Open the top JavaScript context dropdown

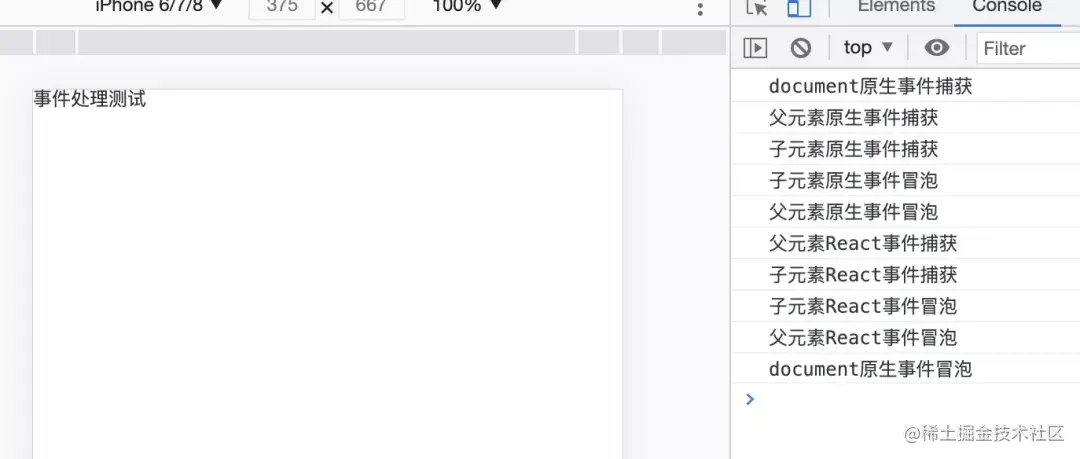(x=869, y=48)
